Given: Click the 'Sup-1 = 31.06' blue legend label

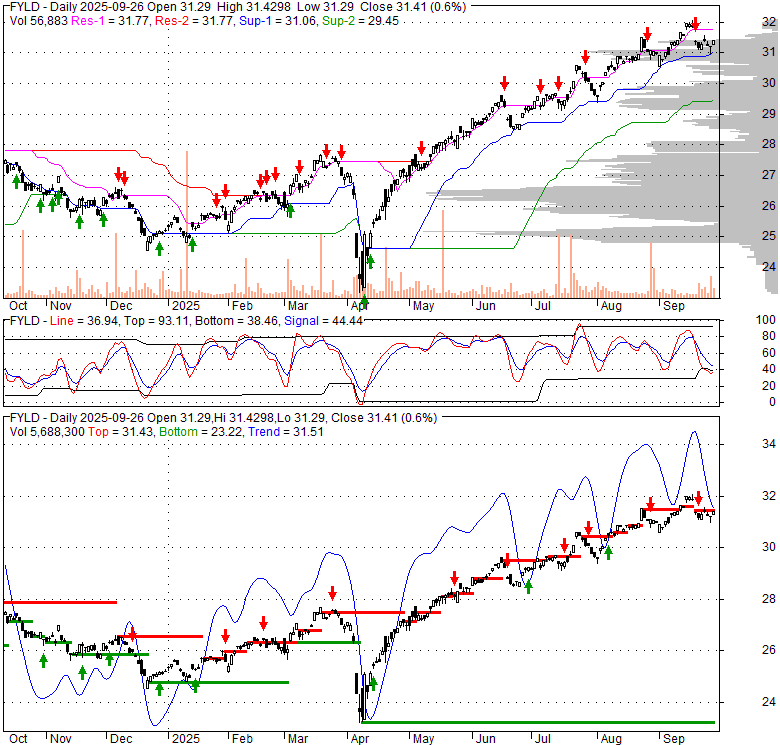Looking at the screenshot, I should [278, 21].
